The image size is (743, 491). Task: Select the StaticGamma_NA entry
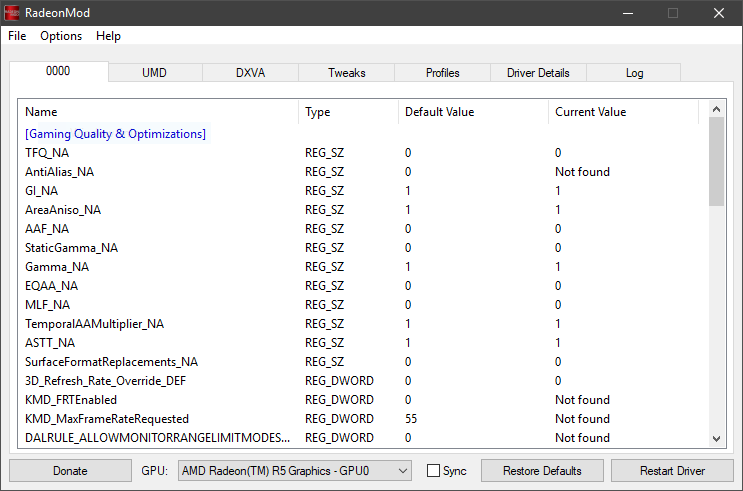363,247
